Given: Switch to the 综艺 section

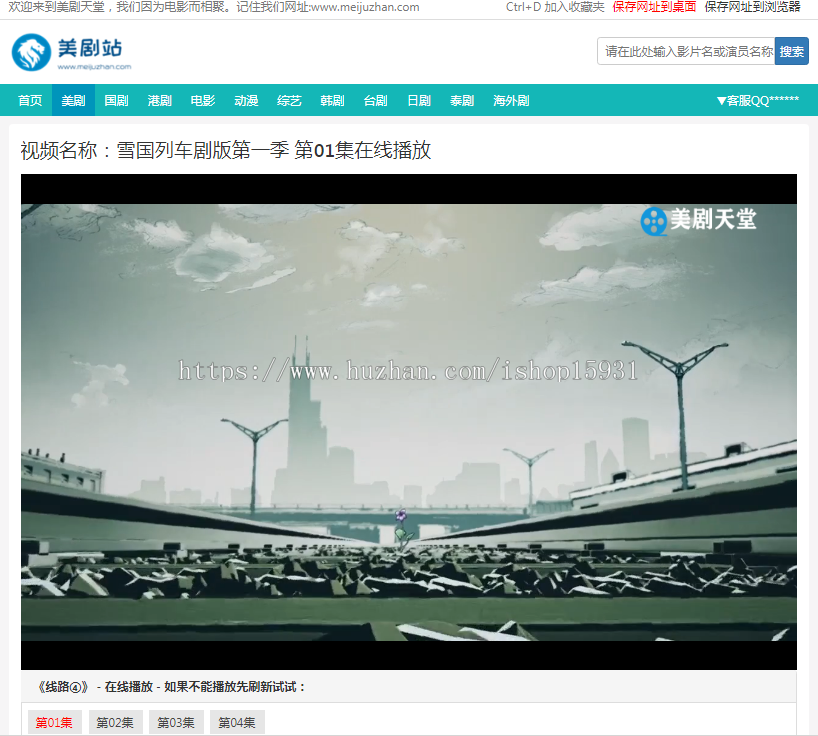Looking at the screenshot, I should pos(290,100).
